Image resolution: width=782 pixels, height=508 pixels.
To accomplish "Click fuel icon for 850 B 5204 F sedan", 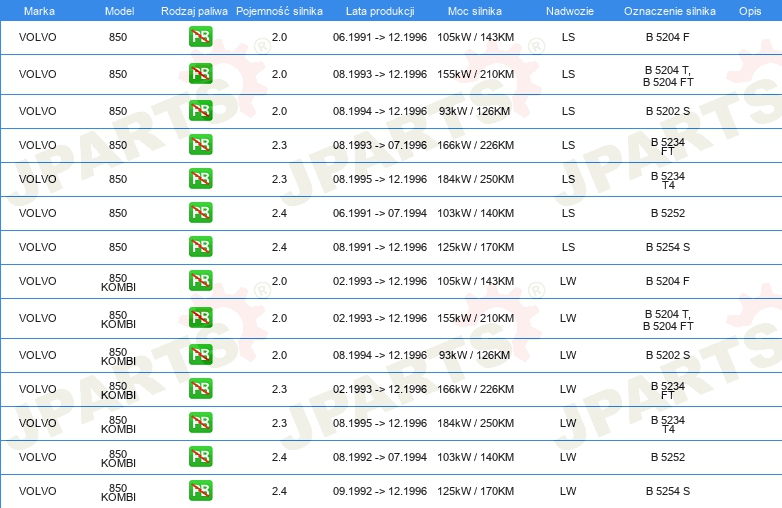I will click(200, 37).
